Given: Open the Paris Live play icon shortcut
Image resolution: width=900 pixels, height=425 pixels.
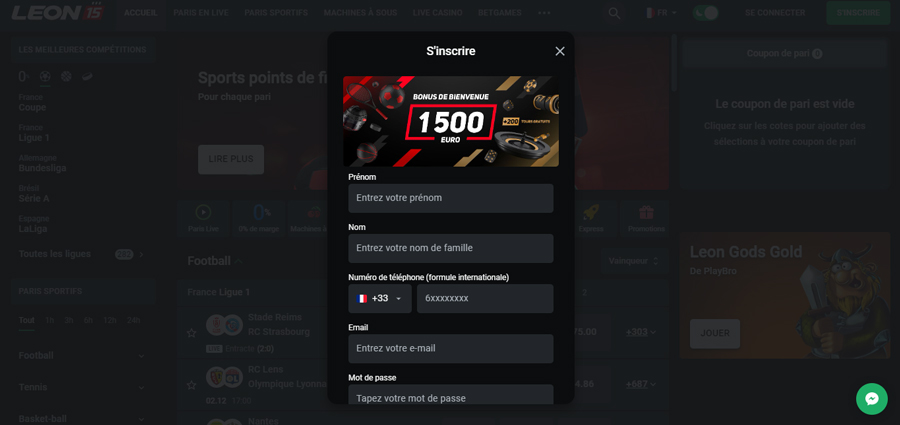Looking at the screenshot, I should (203, 212).
